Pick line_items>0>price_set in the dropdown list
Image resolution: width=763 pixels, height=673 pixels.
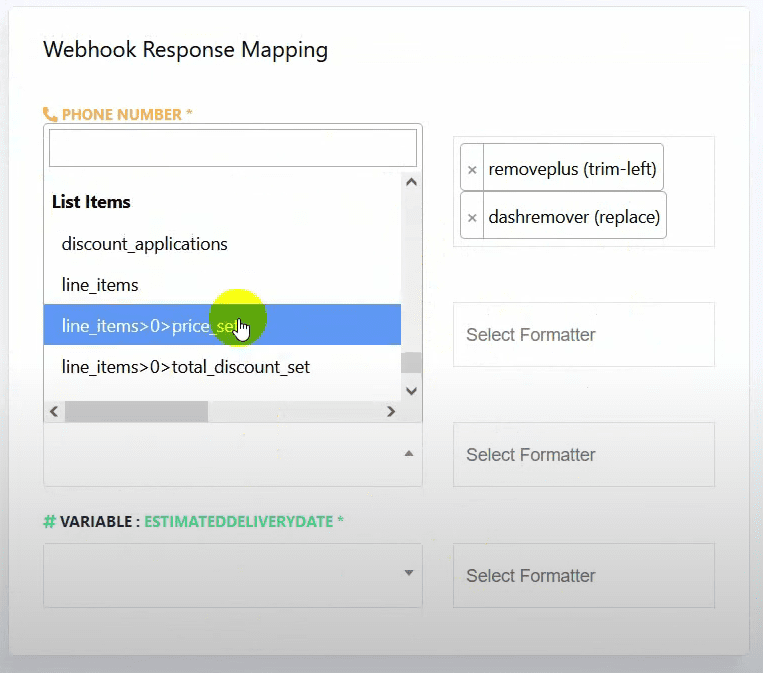(x=150, y=326)
